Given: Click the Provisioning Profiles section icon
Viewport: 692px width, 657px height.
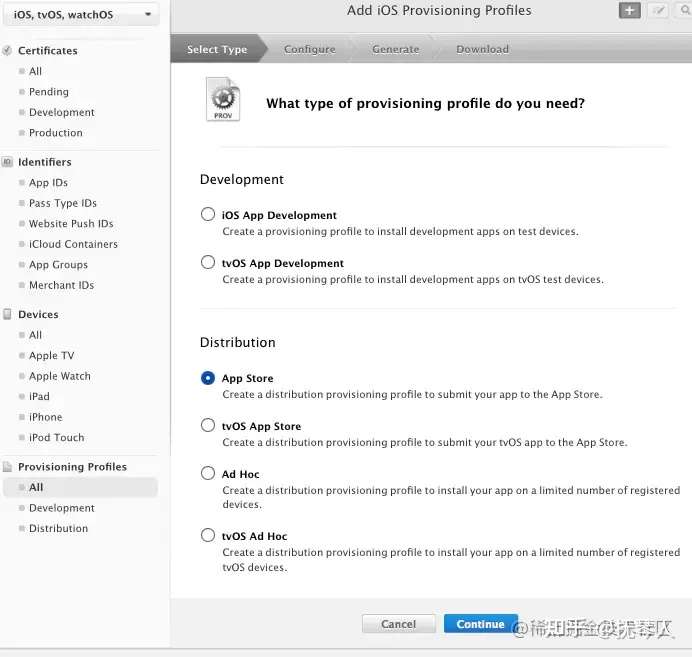Looking at the screenshot, I should pos(8,467).
